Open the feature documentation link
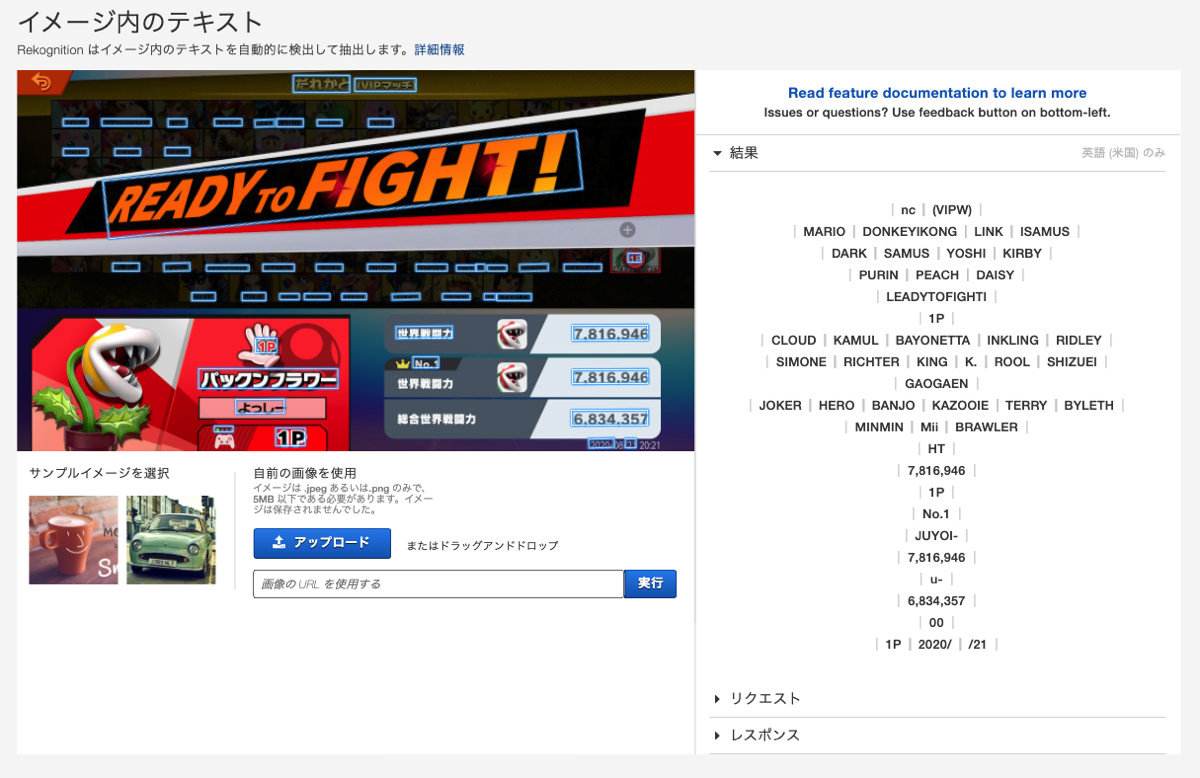Screen dimensions: 1200x778 coord(936,92)
